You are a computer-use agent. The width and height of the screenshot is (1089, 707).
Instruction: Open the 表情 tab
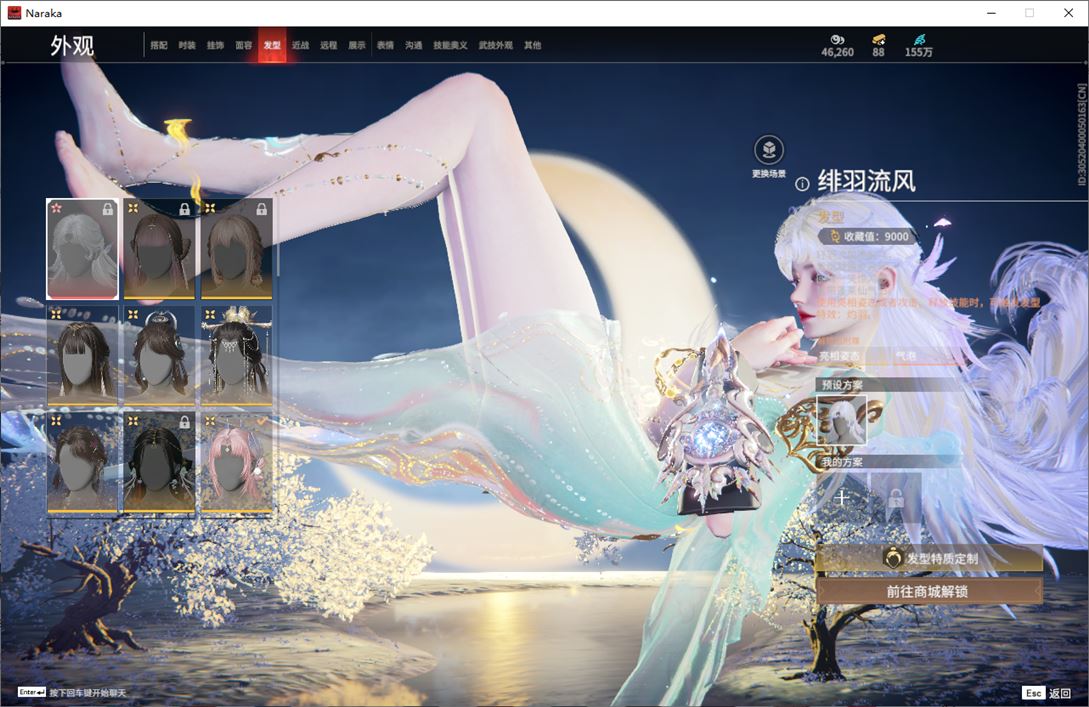tap(385, 45)
